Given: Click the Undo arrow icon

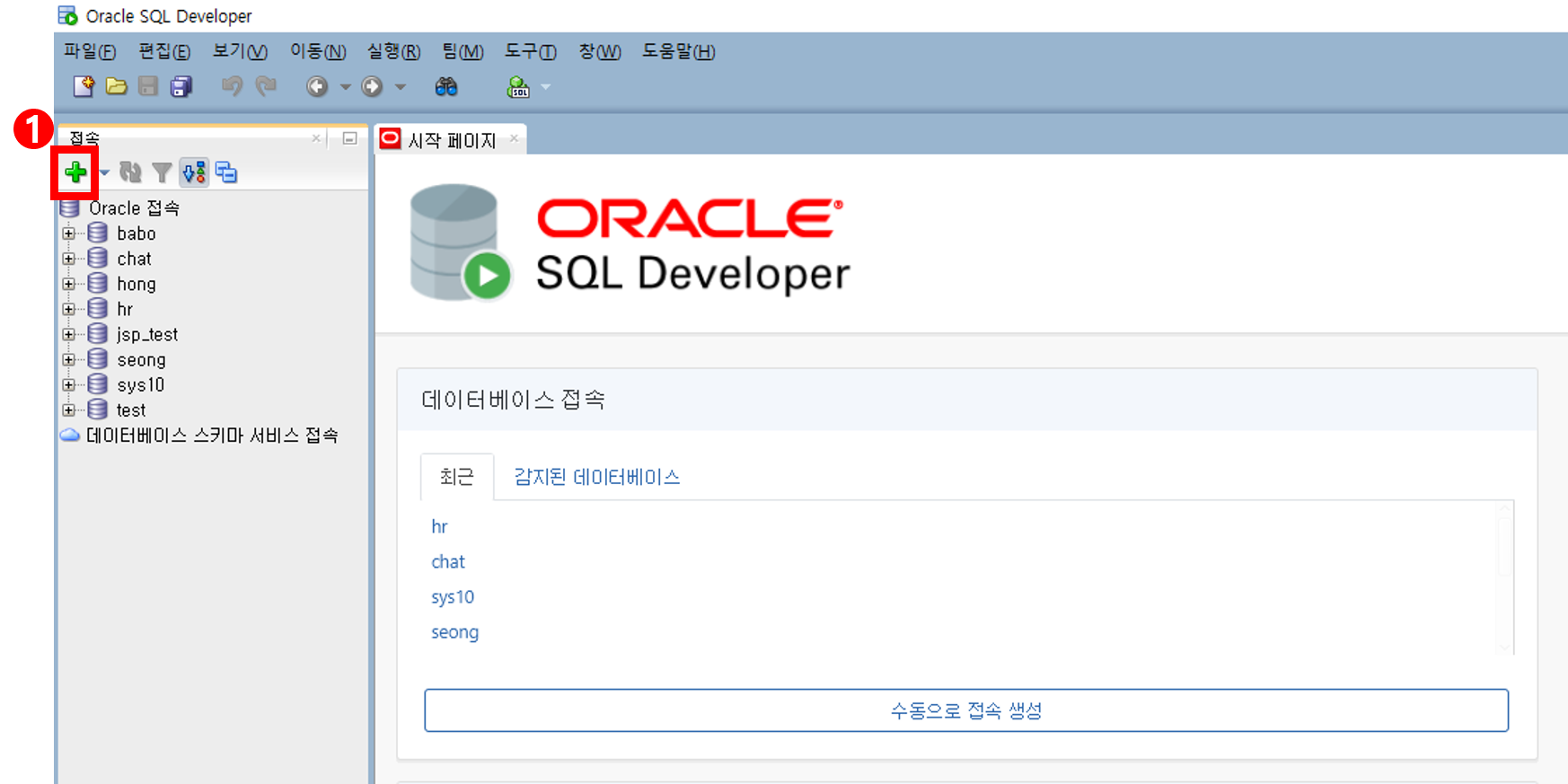Looking at the screenshot, I should point(232,86).
